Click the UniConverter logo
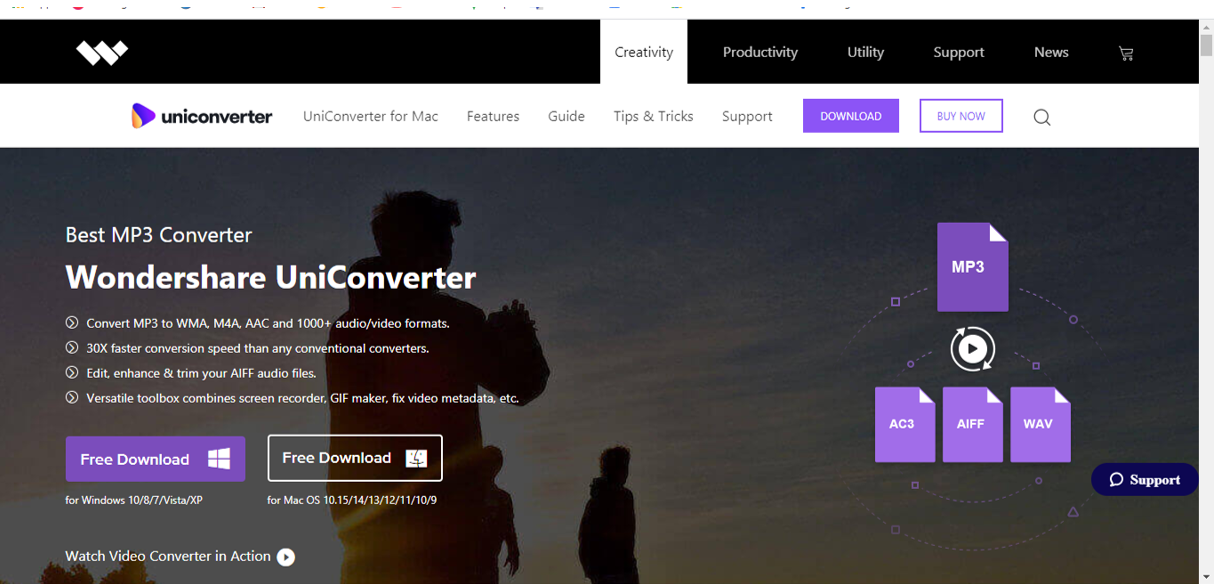1214x584 pixels. (x=202, y=116)
